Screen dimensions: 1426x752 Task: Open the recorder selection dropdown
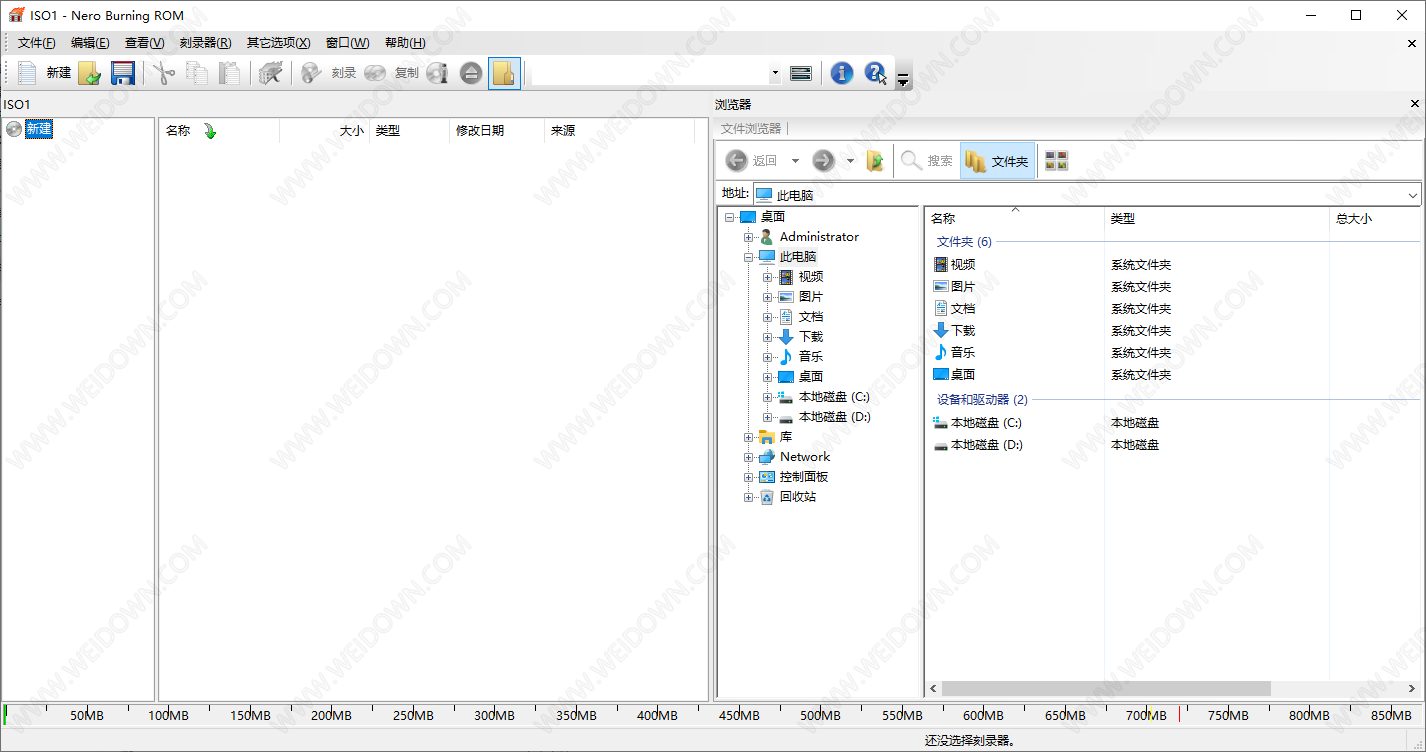(775, 73)
